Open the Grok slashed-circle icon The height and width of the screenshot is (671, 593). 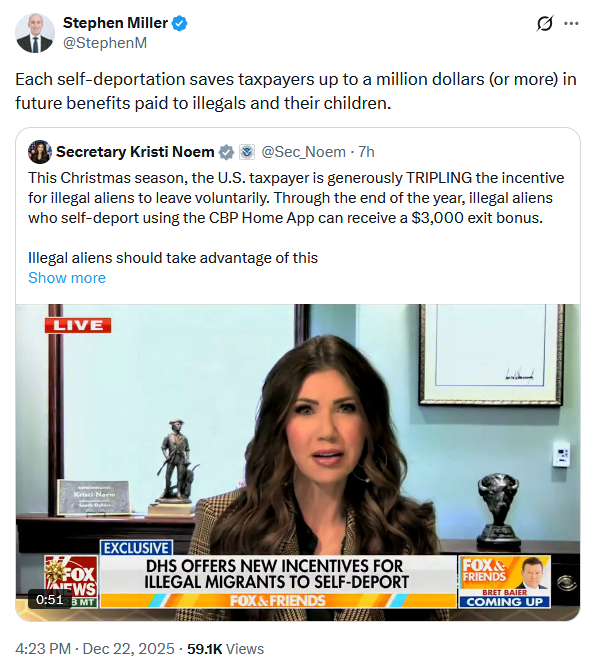point(545,24)
